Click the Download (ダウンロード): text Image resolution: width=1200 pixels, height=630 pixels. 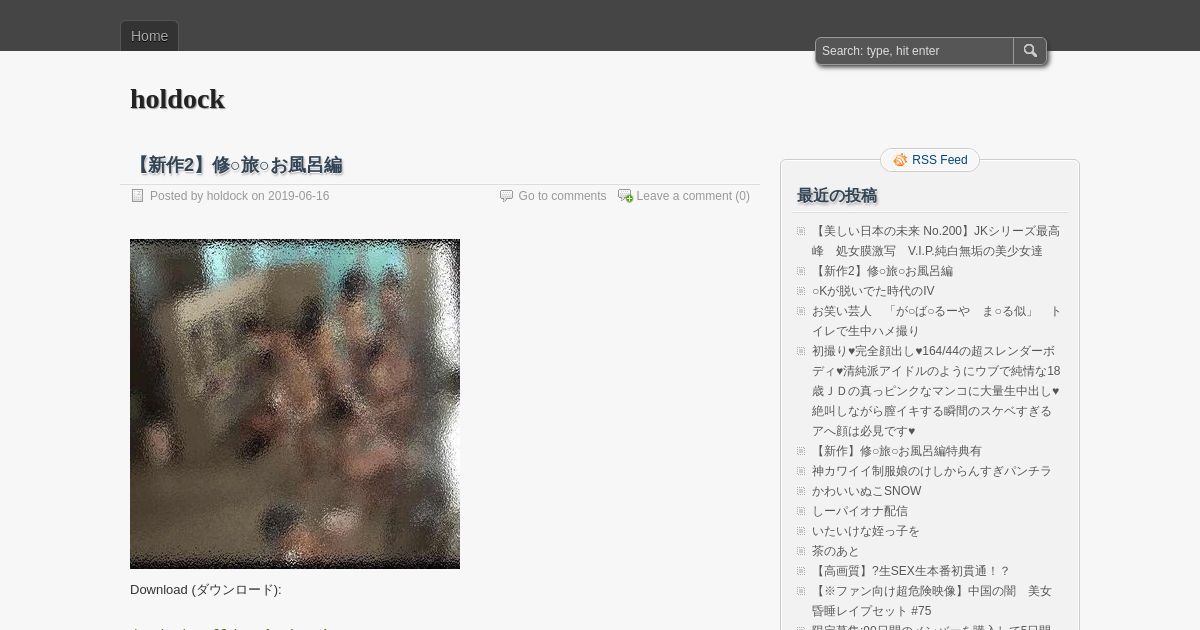tap(206, 590)
